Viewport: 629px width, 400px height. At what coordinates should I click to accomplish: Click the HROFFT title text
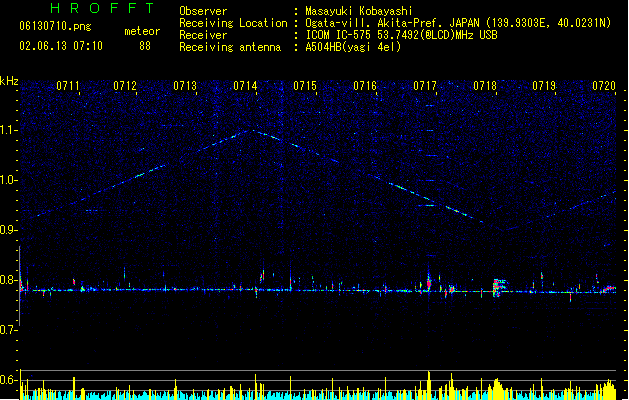click(103, 8)
